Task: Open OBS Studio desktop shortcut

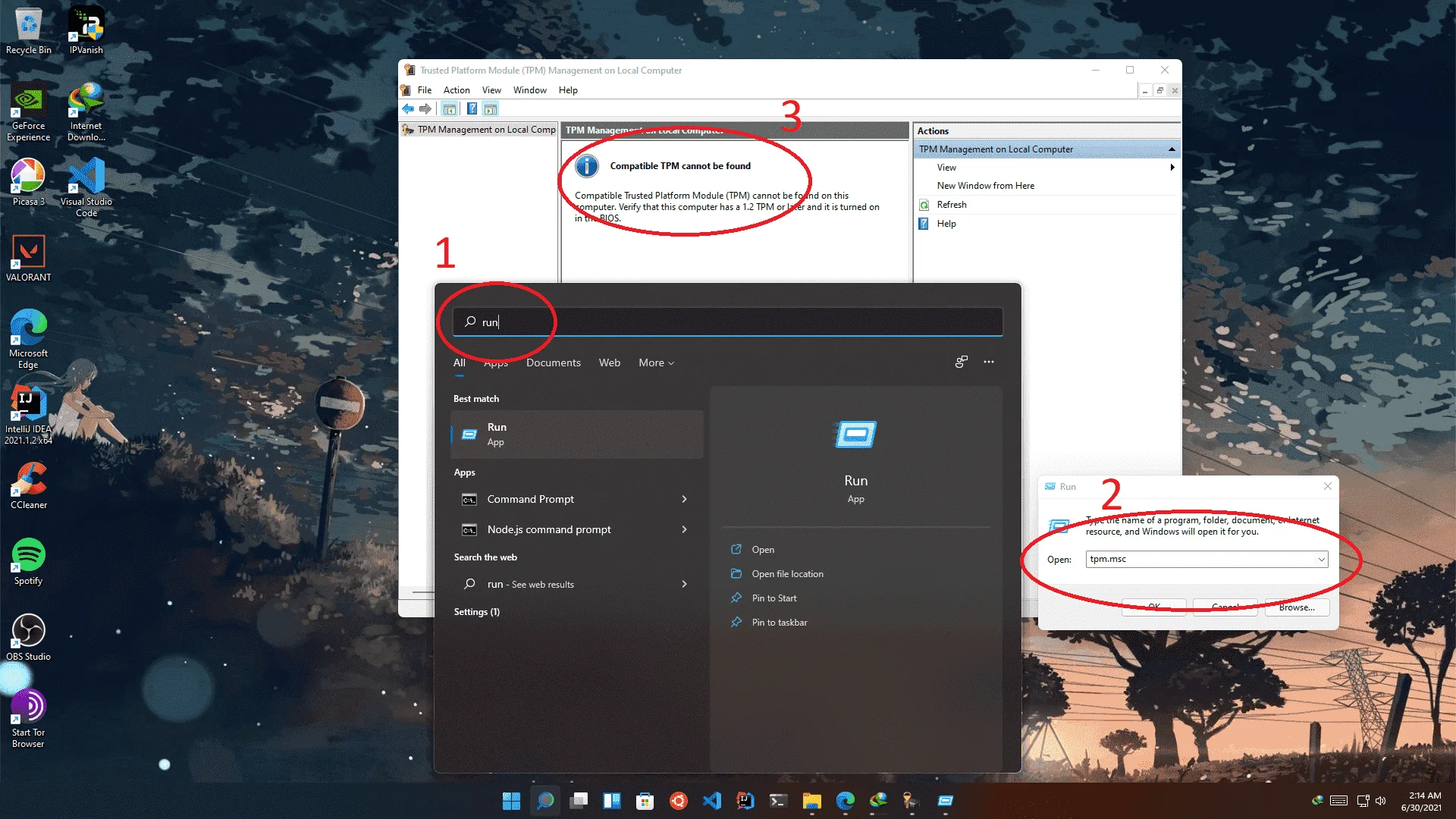Action: tap(29, 638)
